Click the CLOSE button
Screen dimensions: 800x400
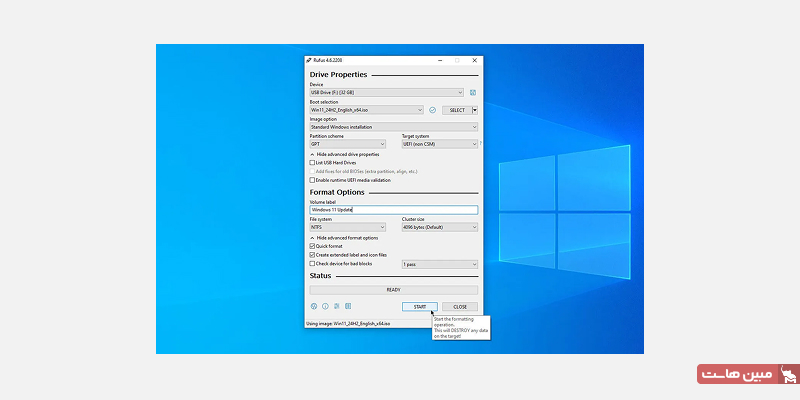click(460, 307)
